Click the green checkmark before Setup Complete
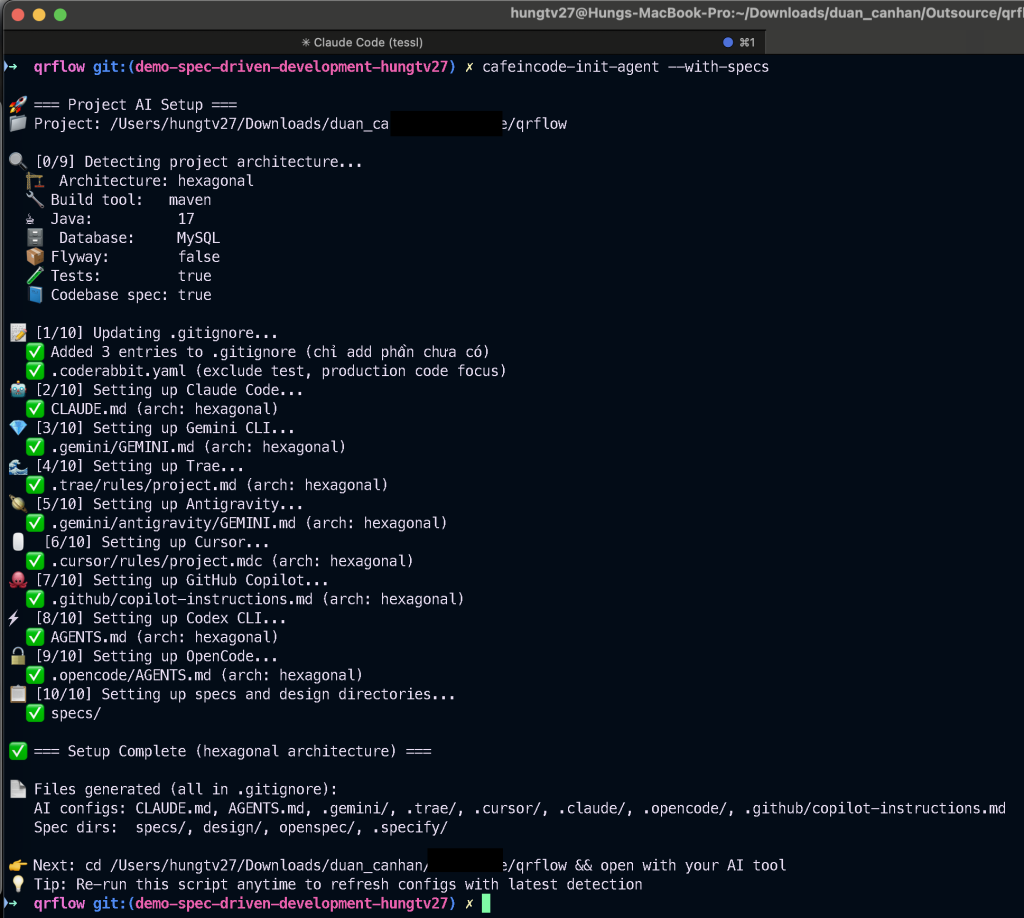This screenshot has height=918, width=1024. 17,751
